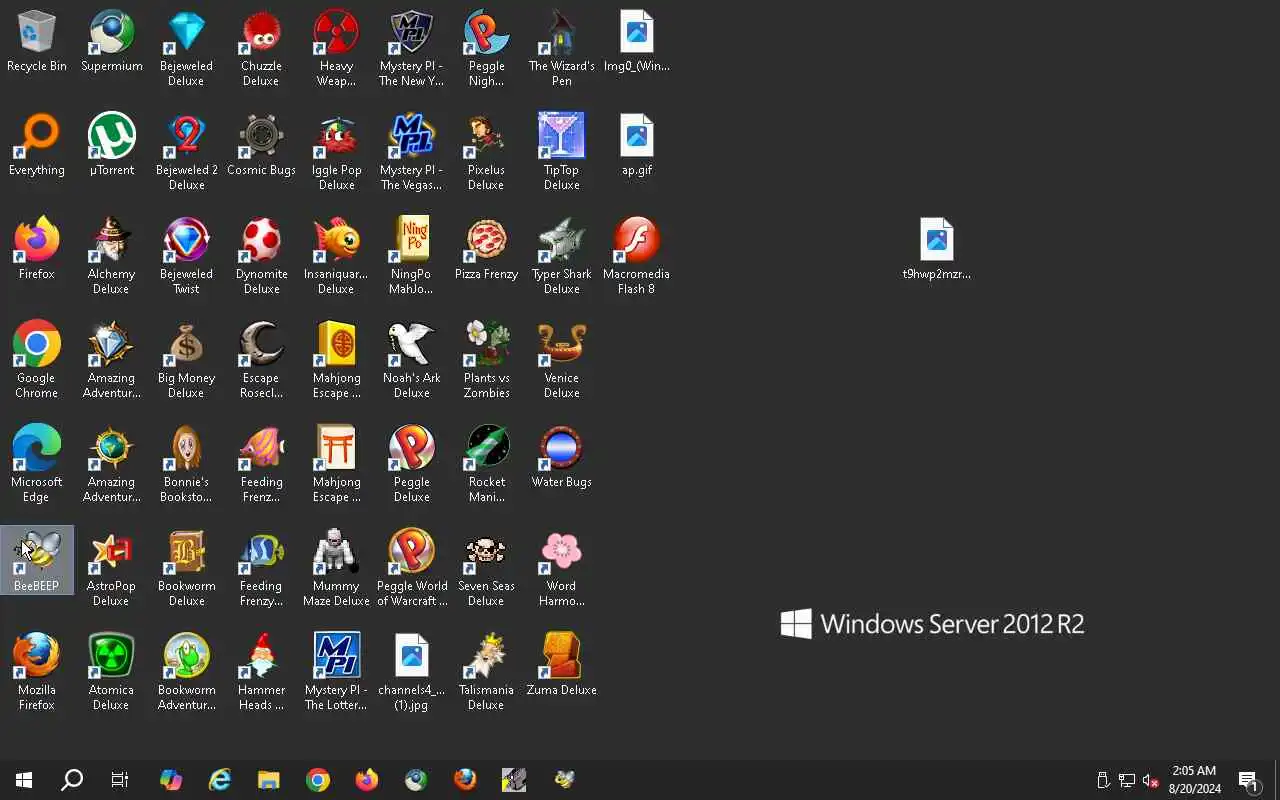Select the Word Harmony flower icon

[x=561, y=569]
